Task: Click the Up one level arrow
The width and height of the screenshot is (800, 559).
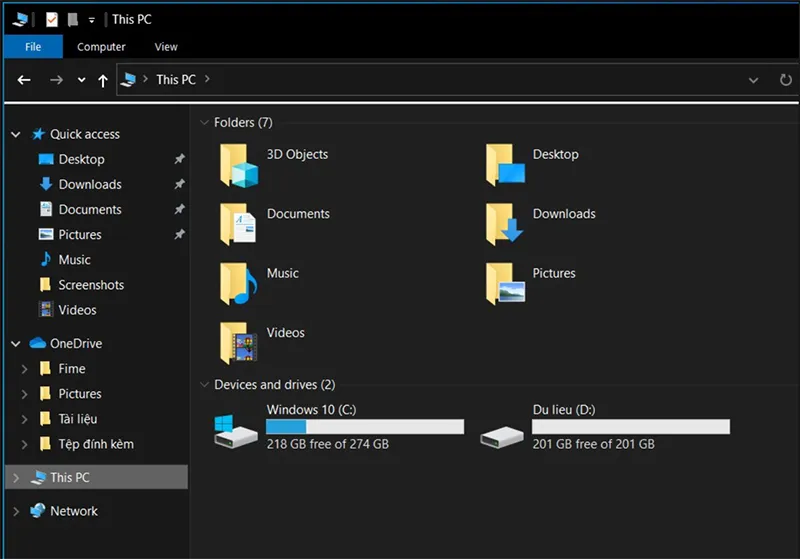Action: point(103,80)
